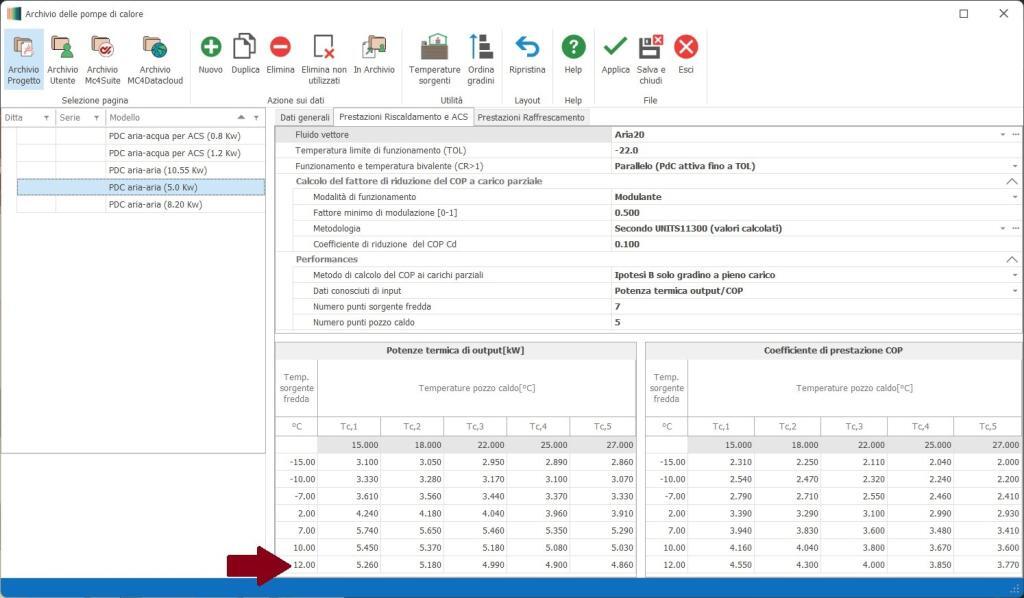Edit Fattore minimo di modulazione value 0.500
Image resolution: width=1024 pixels, height=598 pixels.
tap(816, 213)
